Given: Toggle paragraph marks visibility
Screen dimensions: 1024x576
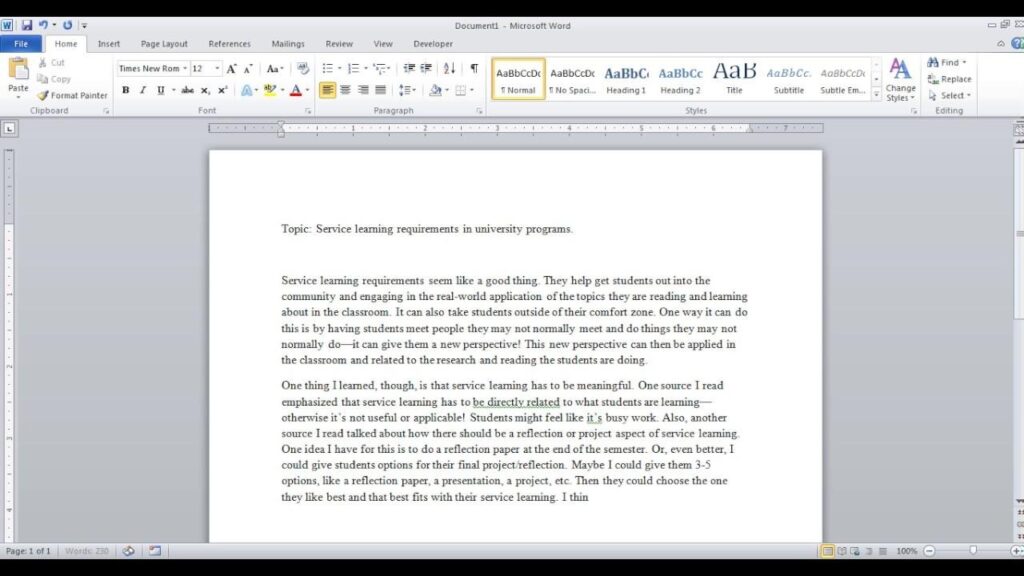Looking at the screenshot, I should pos(472,68).
